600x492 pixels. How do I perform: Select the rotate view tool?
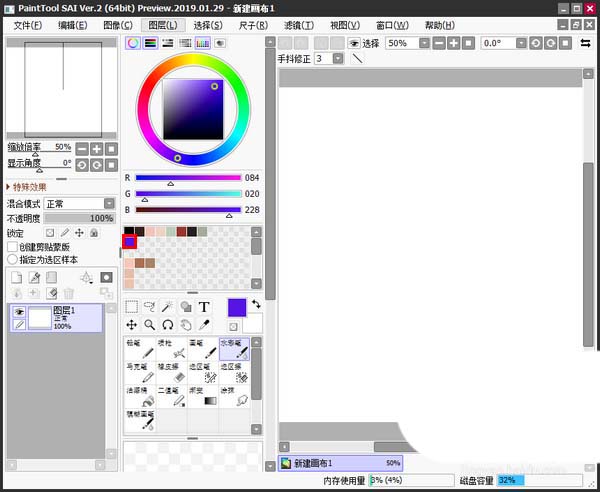click(x=168, y=325)
